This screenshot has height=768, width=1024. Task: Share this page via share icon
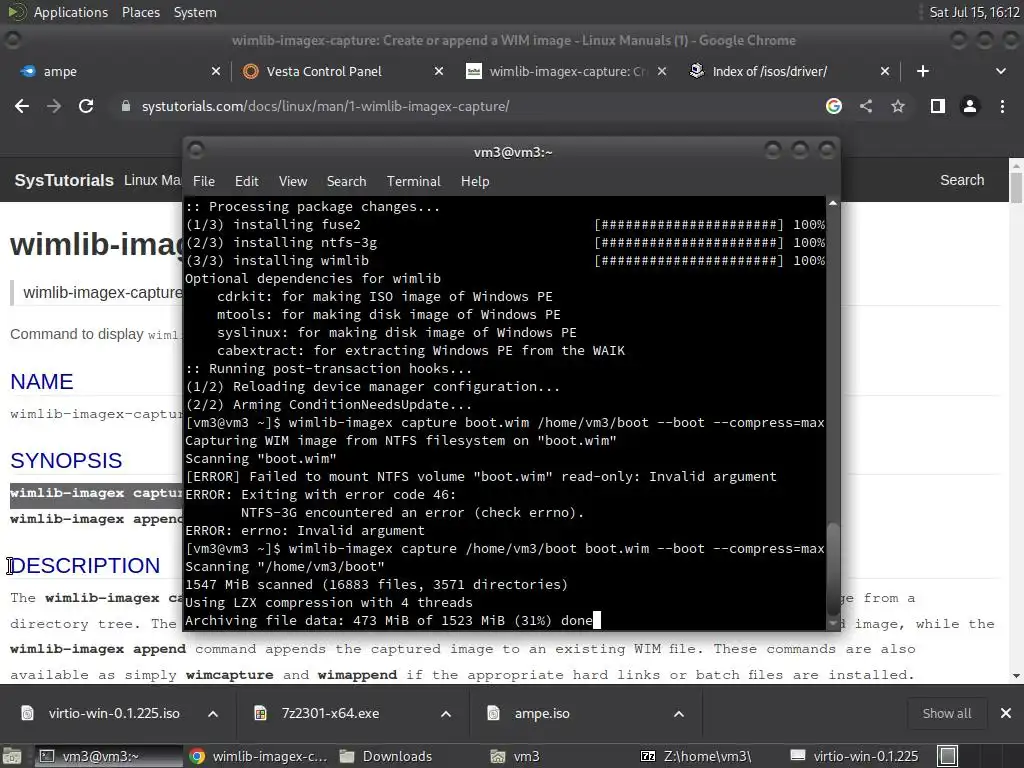click(866, 106)
